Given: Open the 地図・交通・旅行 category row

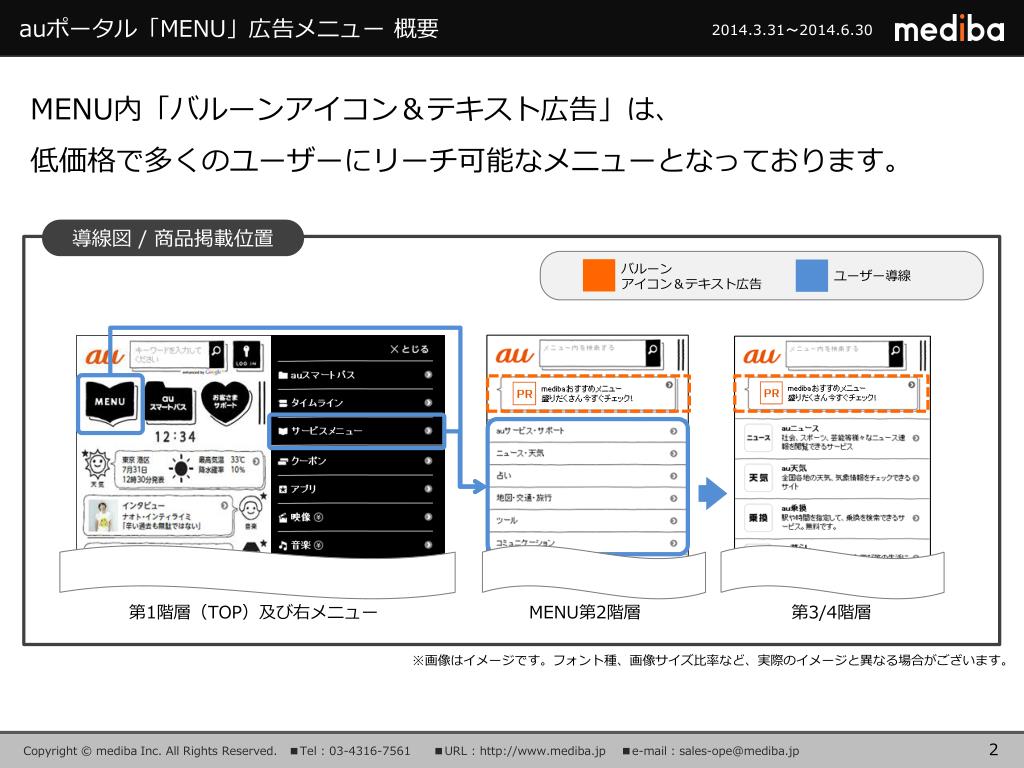Looking at the screenshot, I should coord(587,498).
